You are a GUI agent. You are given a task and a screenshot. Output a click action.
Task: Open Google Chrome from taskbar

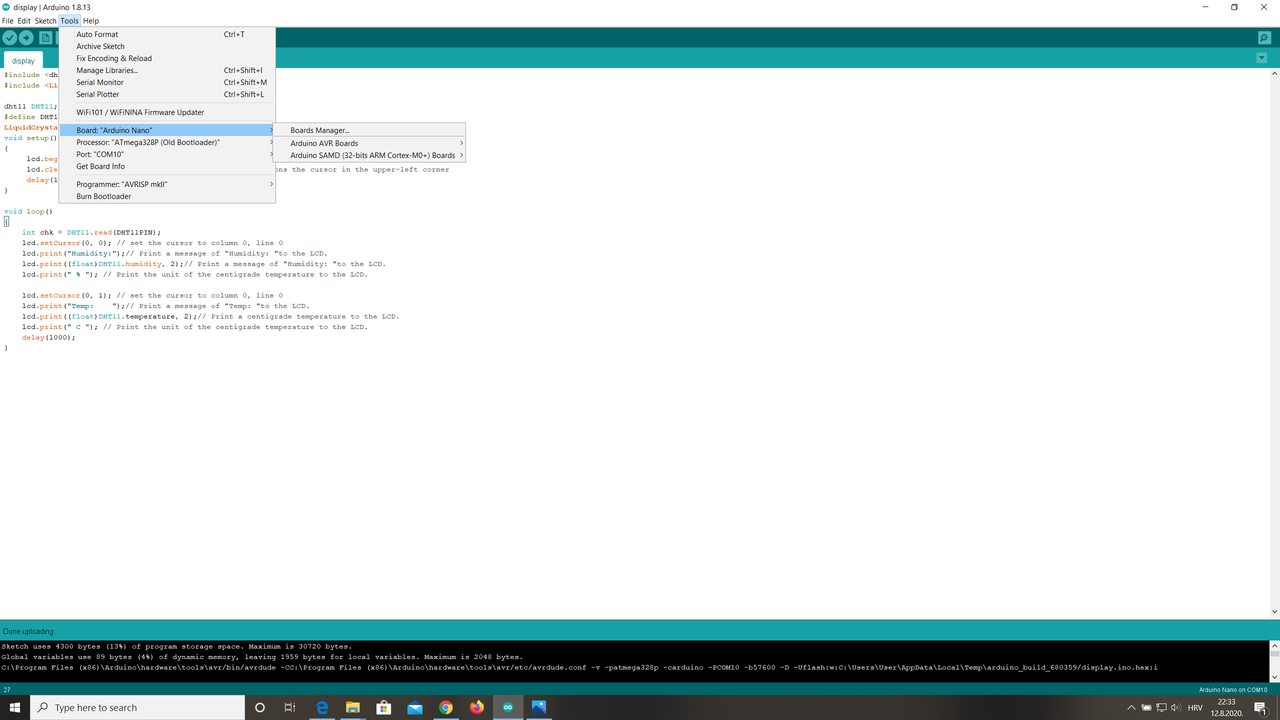click(x=446, y=707)
